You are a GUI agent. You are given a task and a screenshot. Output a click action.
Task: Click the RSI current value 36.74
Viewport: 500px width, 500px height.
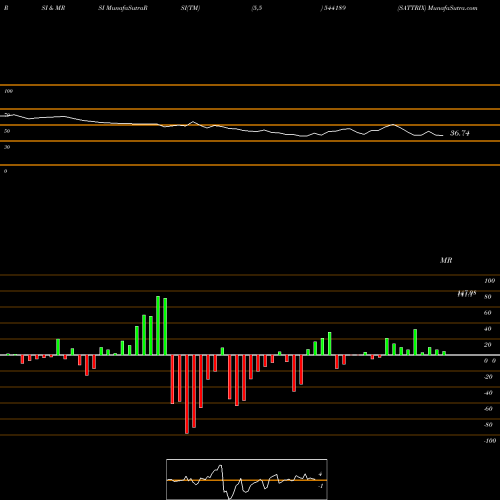460,133
